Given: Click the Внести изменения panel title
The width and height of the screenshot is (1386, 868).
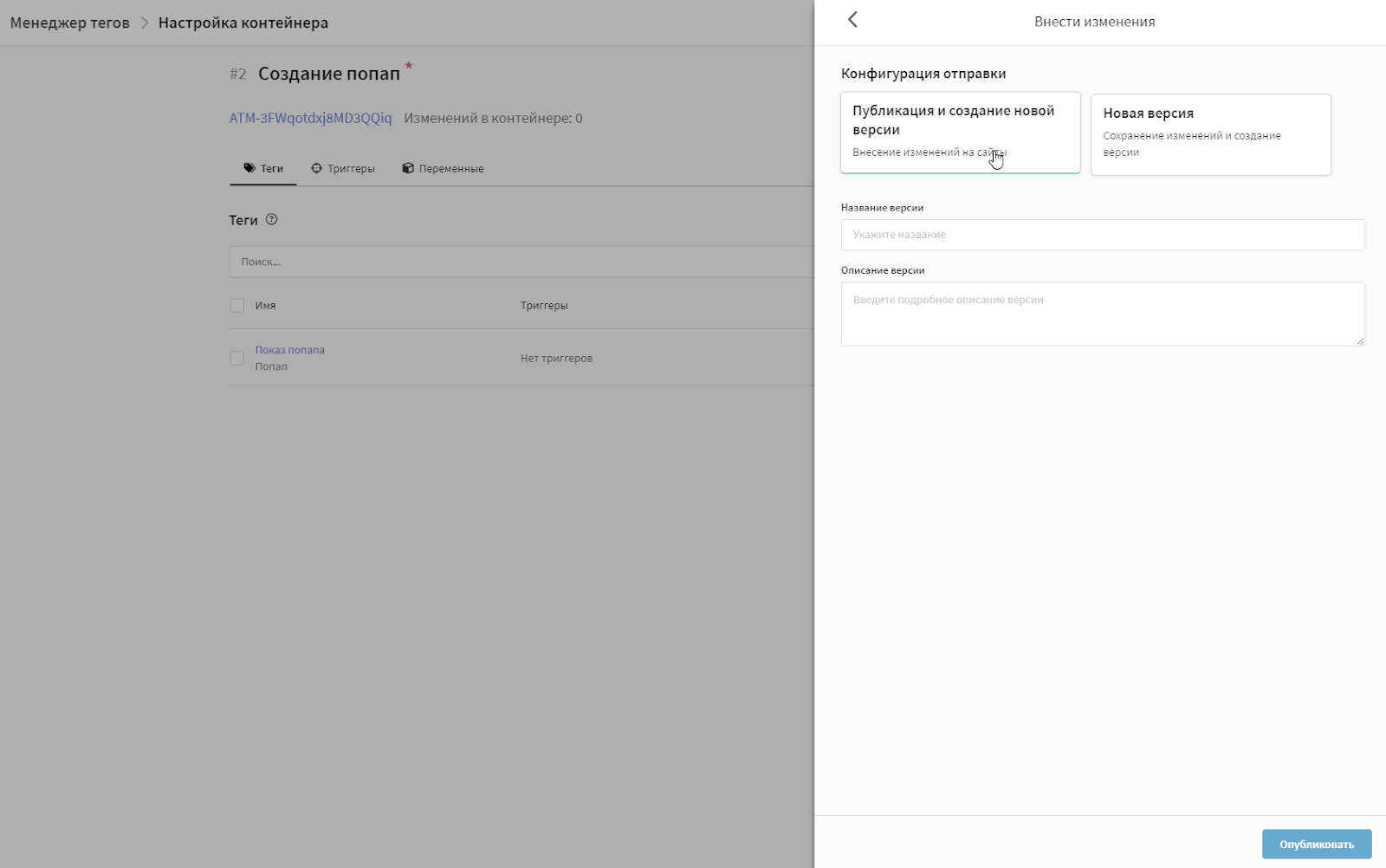Looking at the screenshot, I should tap(1094, 22).
